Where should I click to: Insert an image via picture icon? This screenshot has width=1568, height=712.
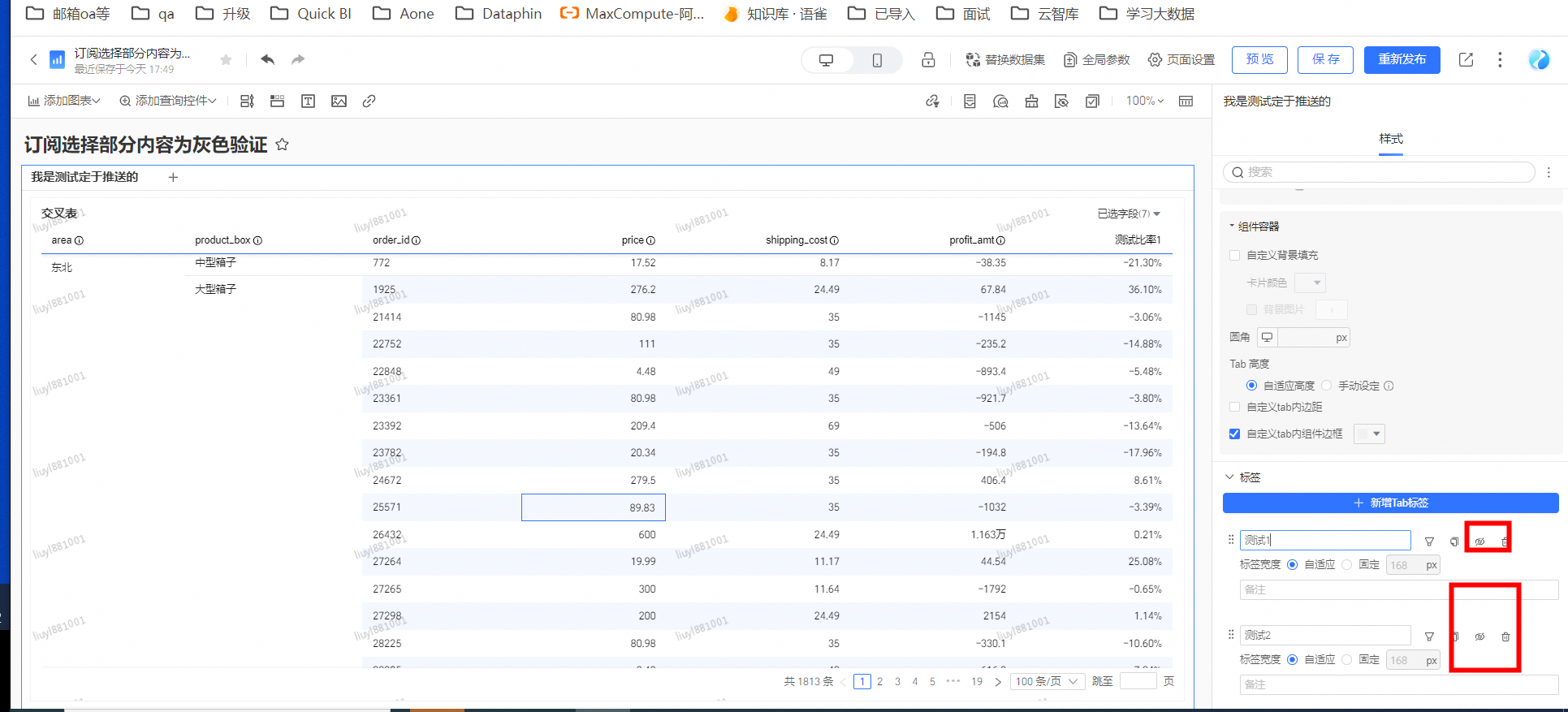pyautogui.click(x=339, y=101)
